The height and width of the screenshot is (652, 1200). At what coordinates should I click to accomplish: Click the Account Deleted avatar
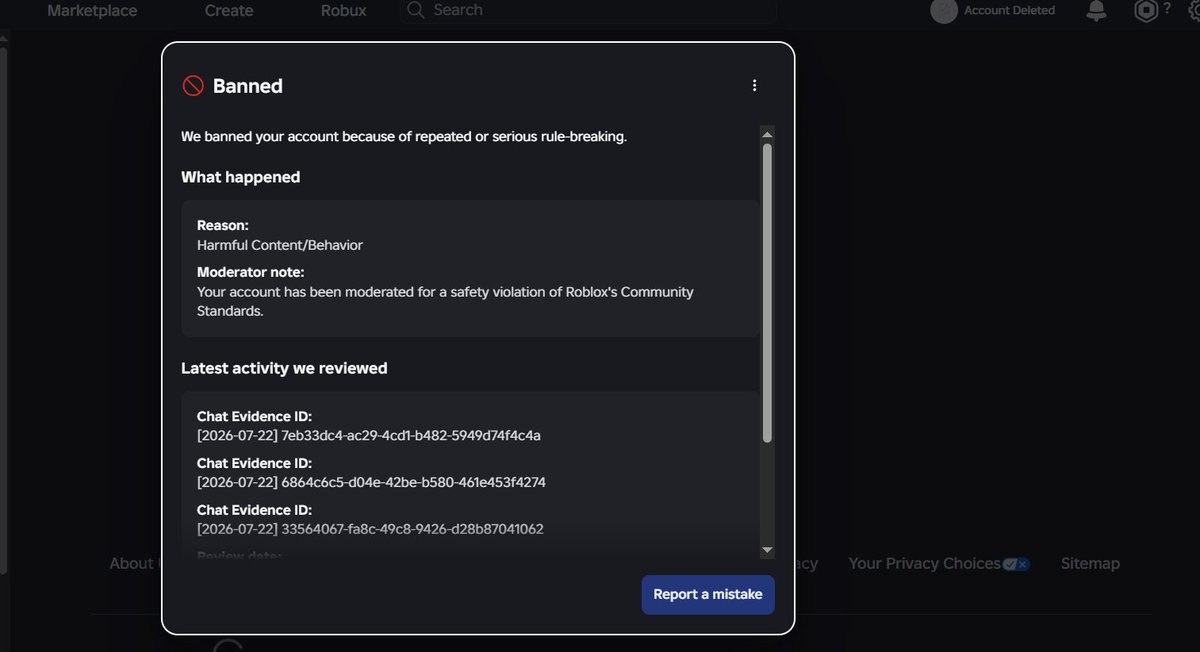click(944, 10)
